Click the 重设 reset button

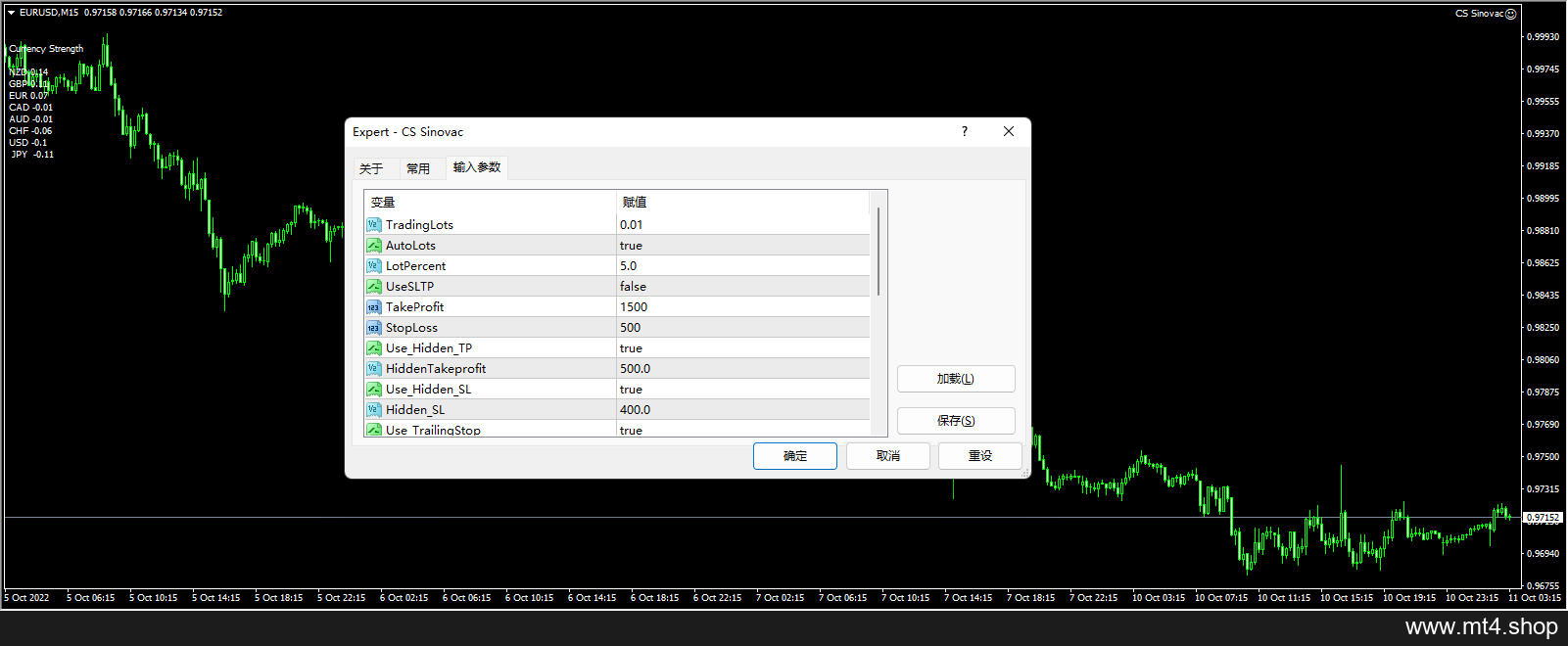(980, 456)
